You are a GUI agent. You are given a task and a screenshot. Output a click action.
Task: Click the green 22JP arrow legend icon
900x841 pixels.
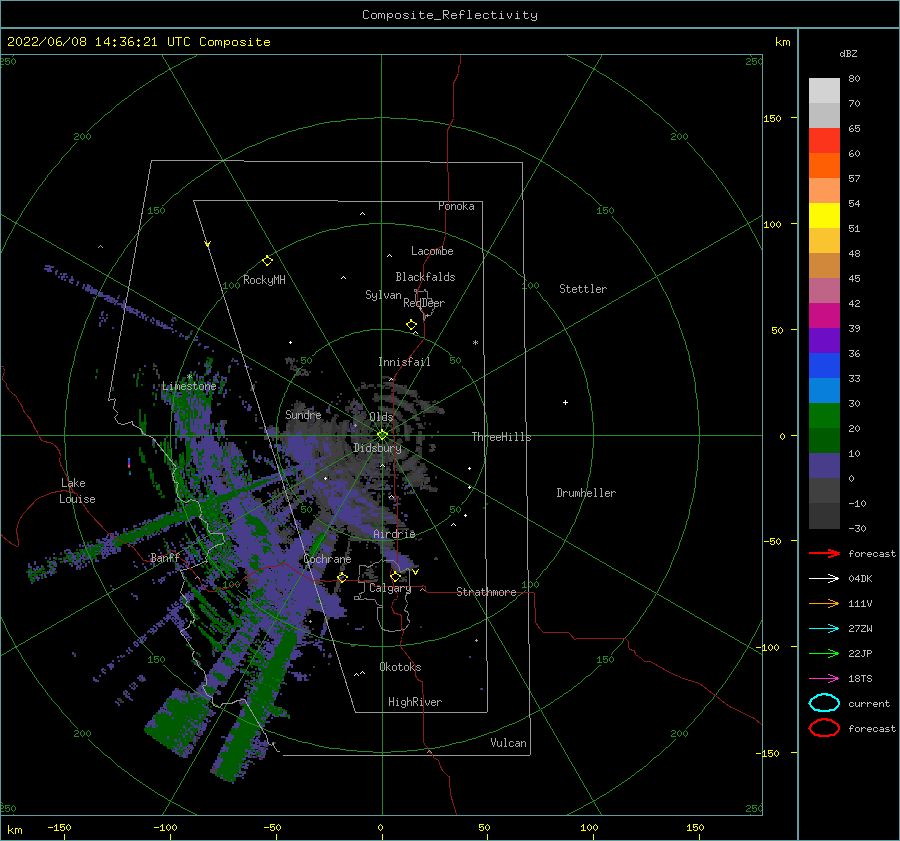824,653
